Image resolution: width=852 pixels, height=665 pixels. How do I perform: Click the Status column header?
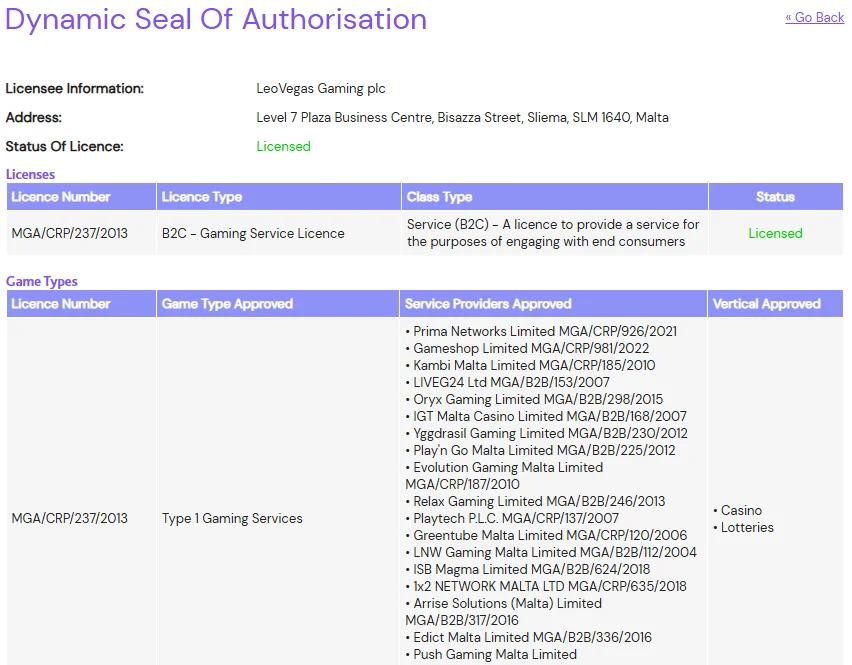point(775,197)
